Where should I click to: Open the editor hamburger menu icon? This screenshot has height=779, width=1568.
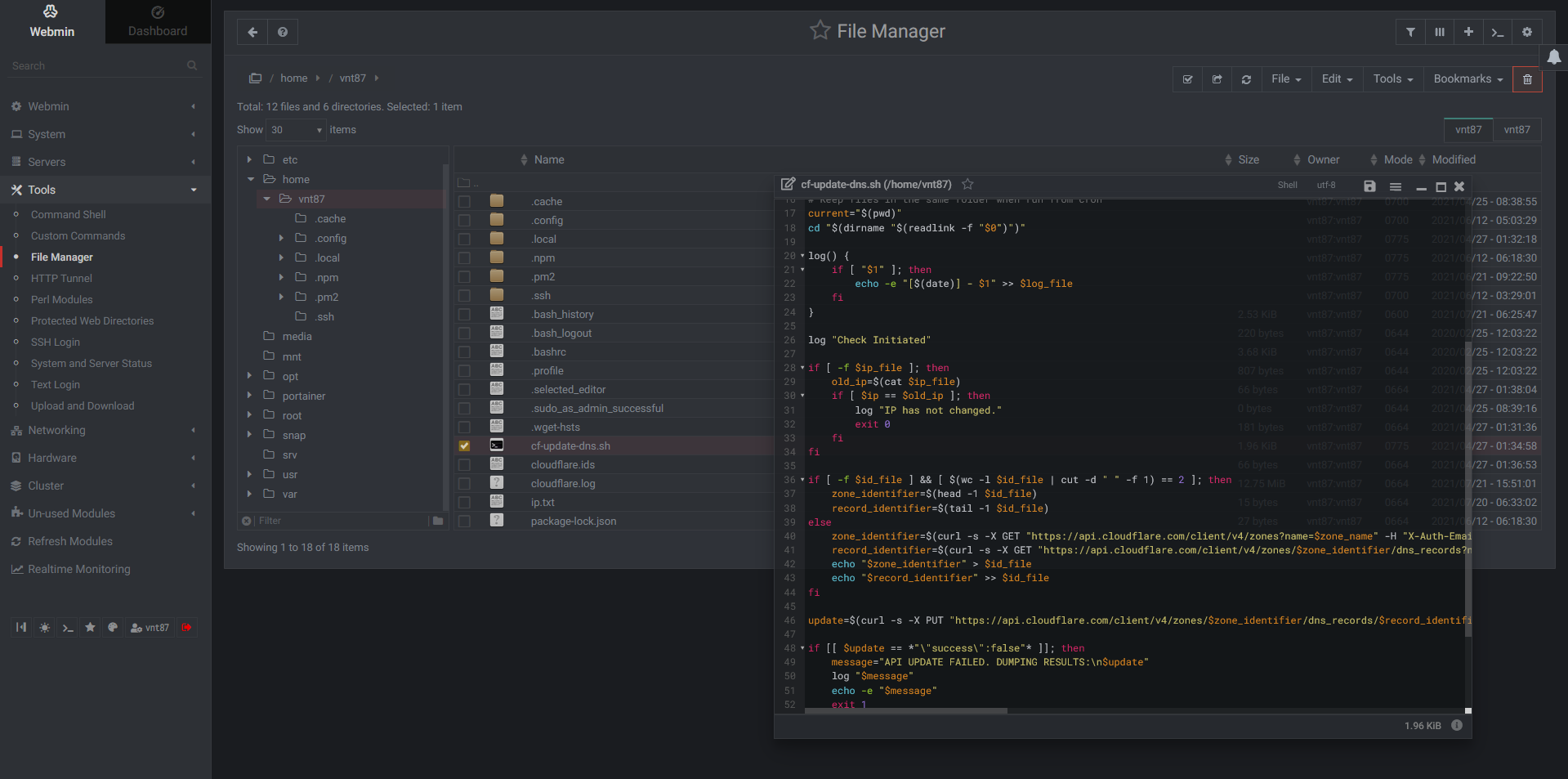(x=1396, y=186)
